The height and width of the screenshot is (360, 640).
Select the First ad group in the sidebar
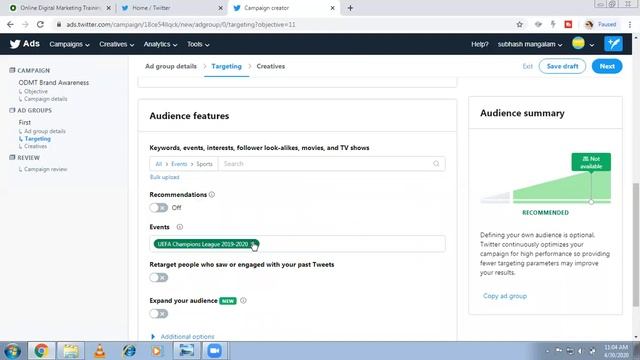(24, 122)
